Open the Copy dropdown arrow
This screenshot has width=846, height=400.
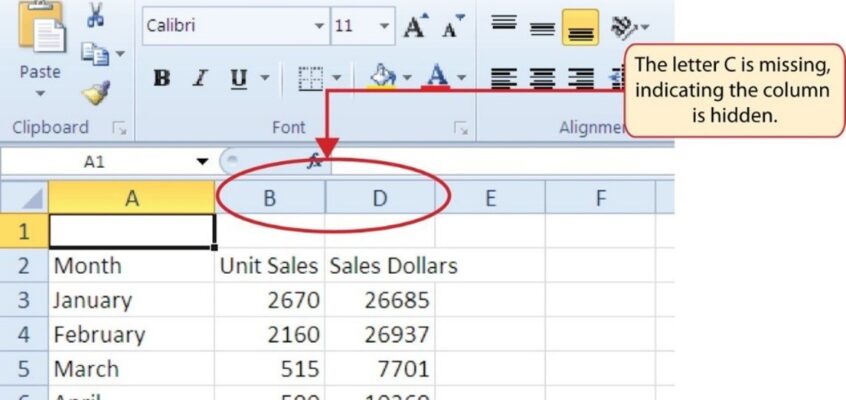click(x=120, y=53)
